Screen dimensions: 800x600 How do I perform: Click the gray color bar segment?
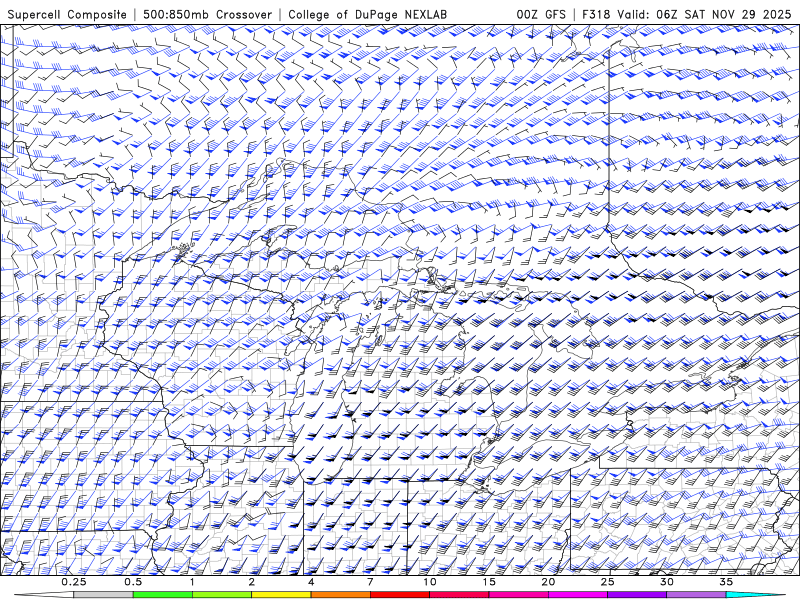[x=104, y=595]
